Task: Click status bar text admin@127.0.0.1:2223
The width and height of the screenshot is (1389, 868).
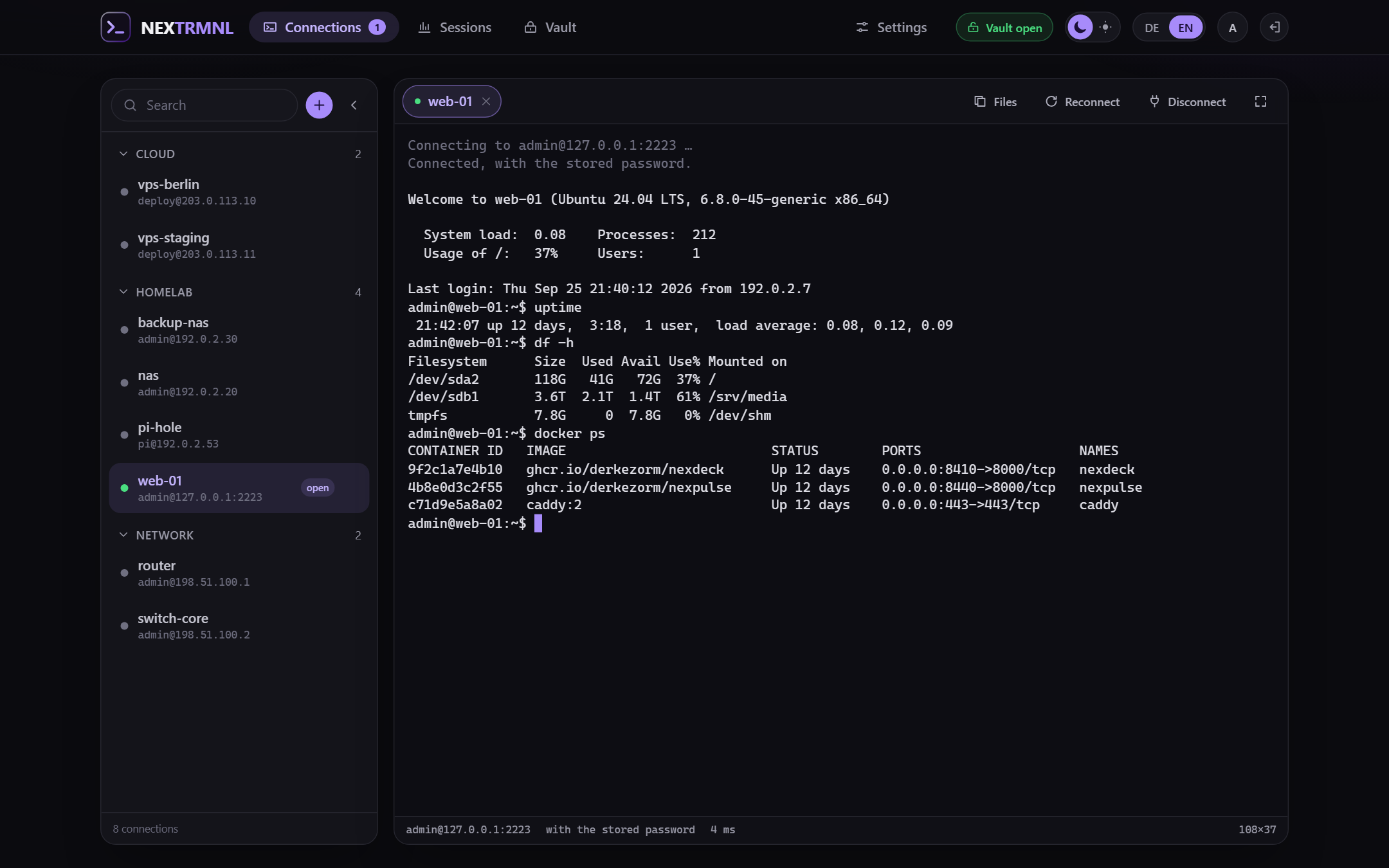Action: click(x=468, y=829)
